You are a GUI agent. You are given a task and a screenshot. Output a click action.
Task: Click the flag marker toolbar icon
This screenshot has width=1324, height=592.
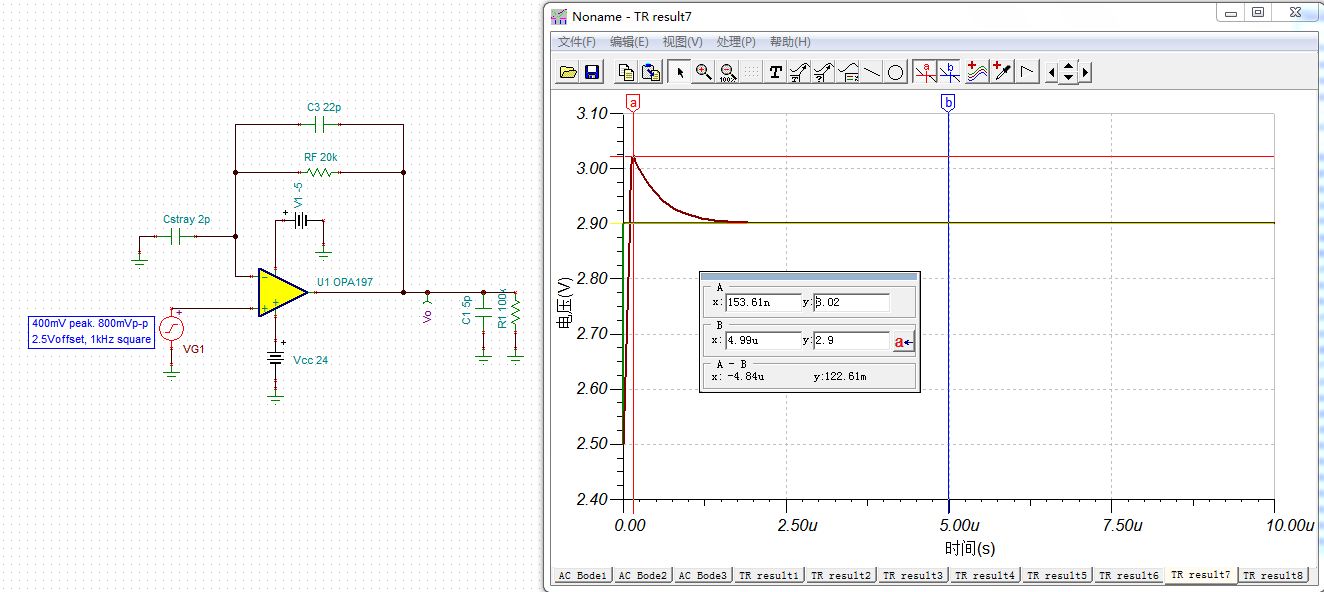point(1026,72)
